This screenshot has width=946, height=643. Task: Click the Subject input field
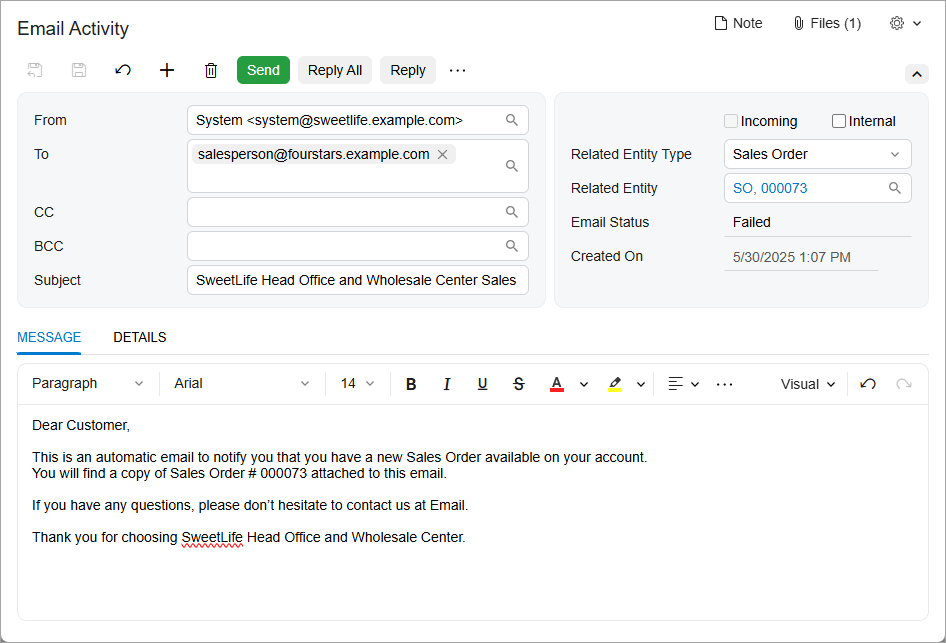tap(358, 280)
